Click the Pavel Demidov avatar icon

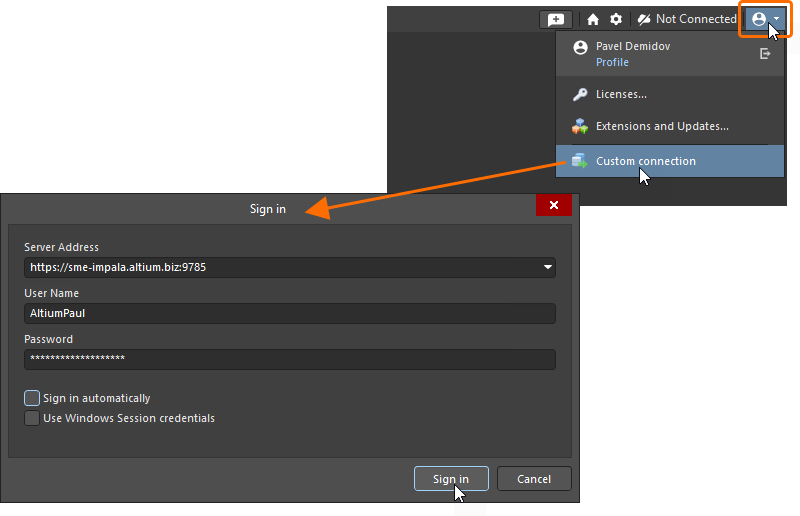point(580,47)
